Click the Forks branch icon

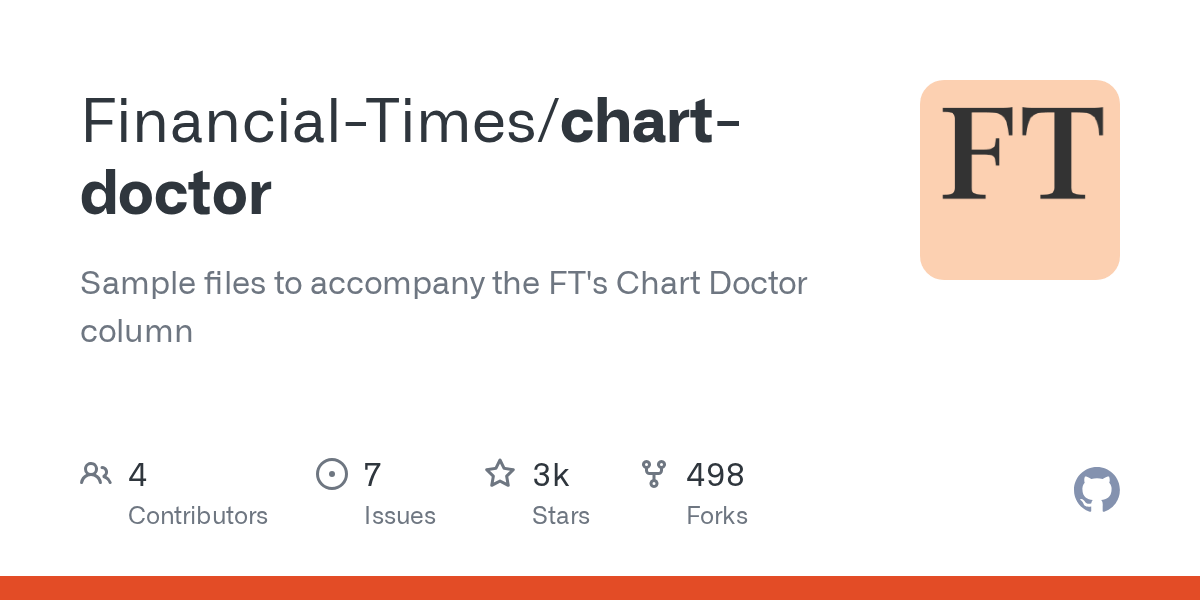(x=653, y=474)
